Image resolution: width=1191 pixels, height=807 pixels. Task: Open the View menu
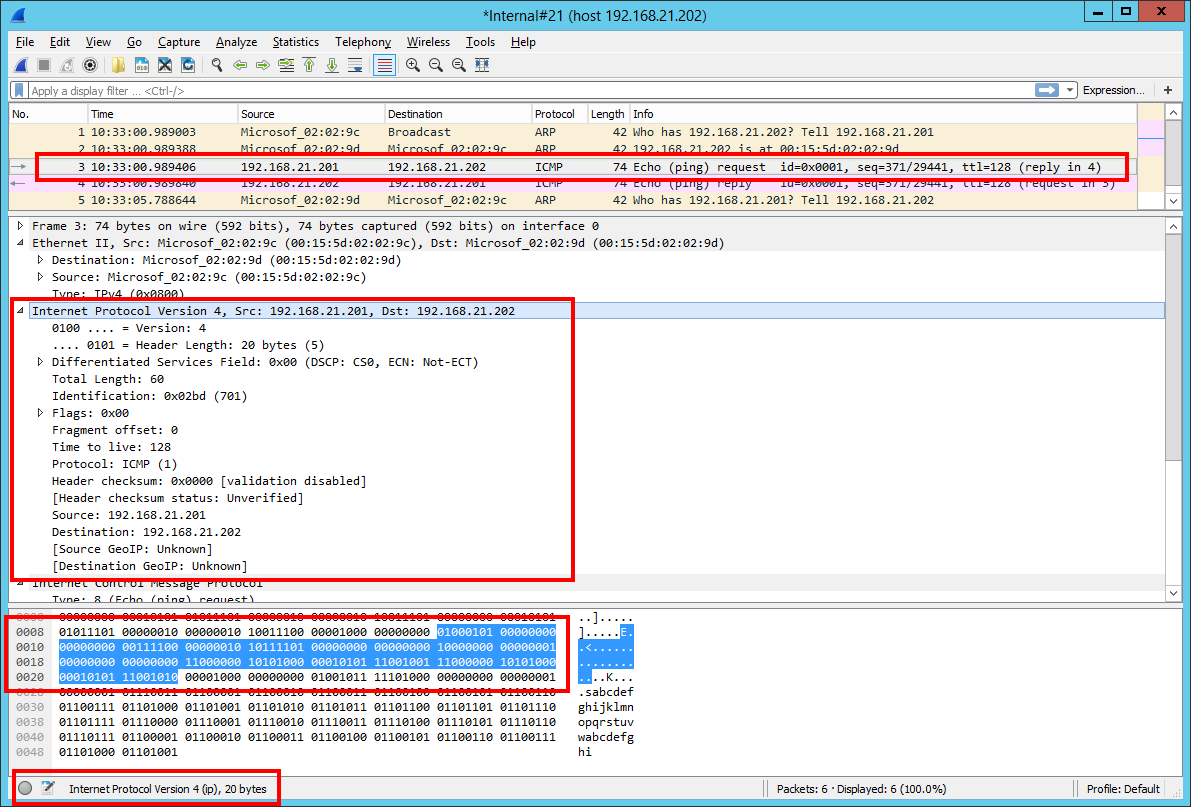click(x=98, y=42)
